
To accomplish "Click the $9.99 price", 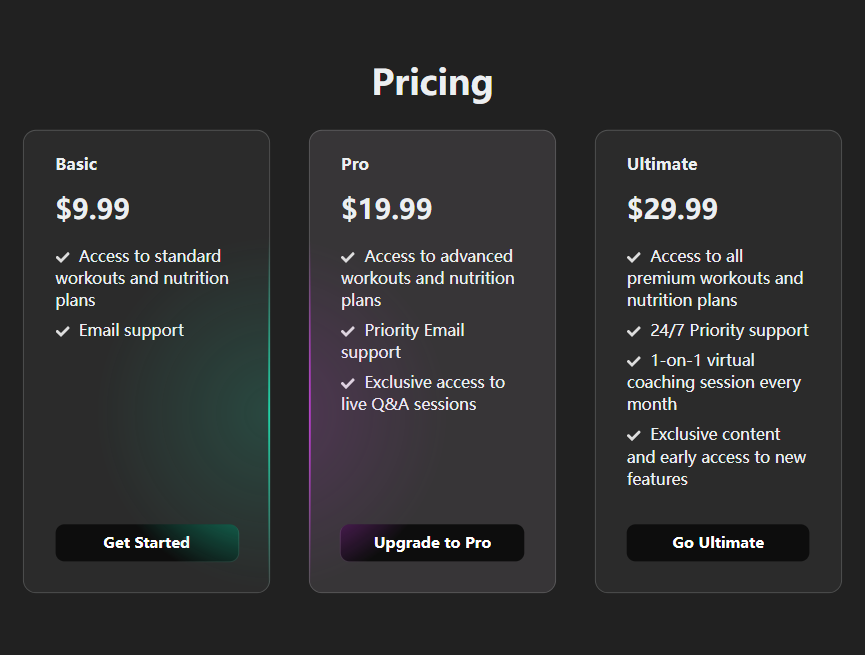I will (93, 209).
